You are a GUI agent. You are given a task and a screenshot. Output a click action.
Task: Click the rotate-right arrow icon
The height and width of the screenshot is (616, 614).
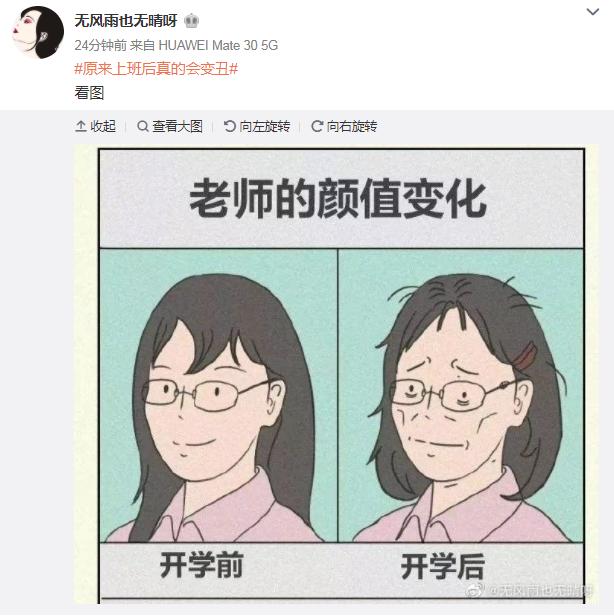tap(317, 126)
